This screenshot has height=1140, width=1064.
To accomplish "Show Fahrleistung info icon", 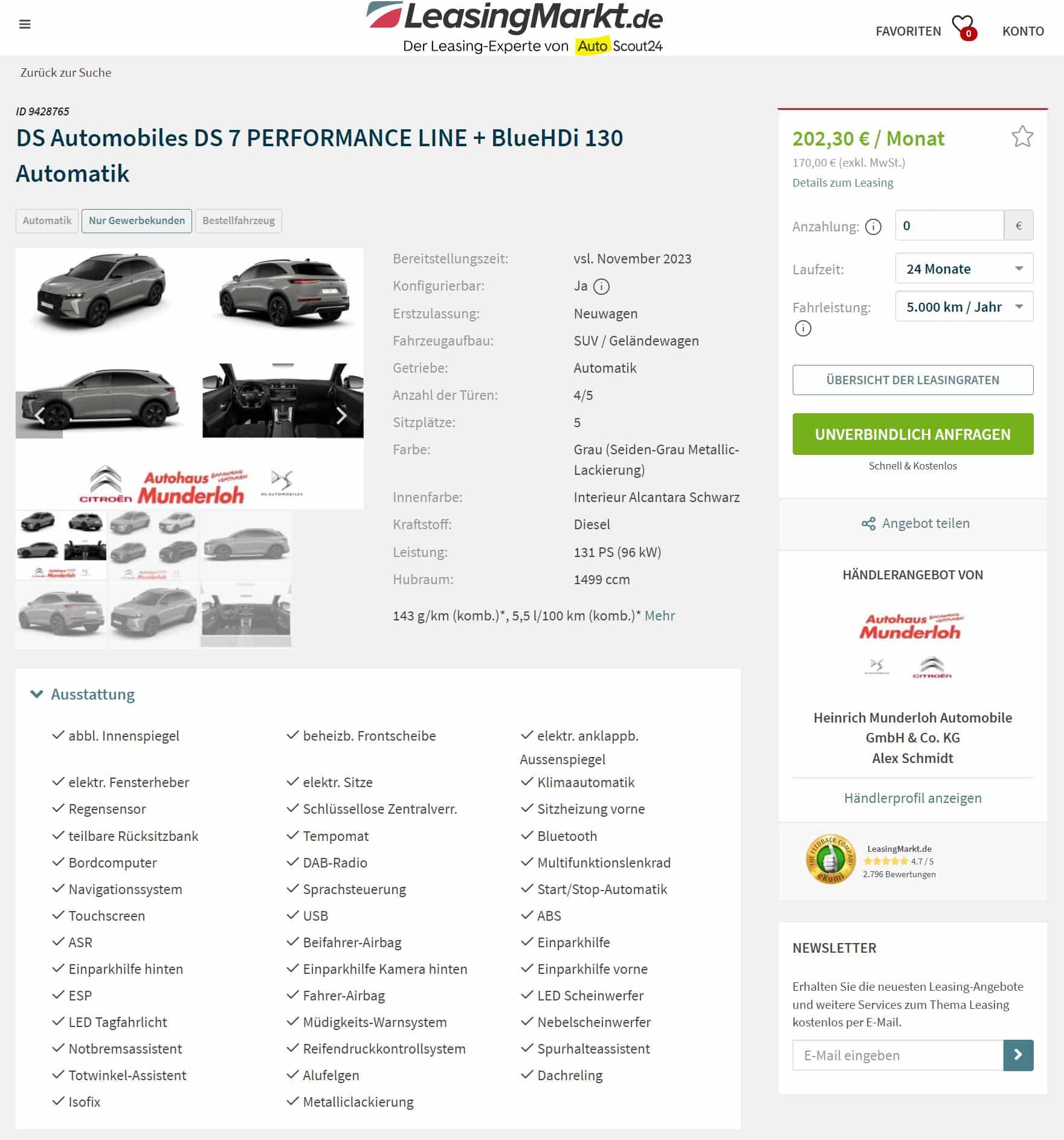I will coord(803,329).
